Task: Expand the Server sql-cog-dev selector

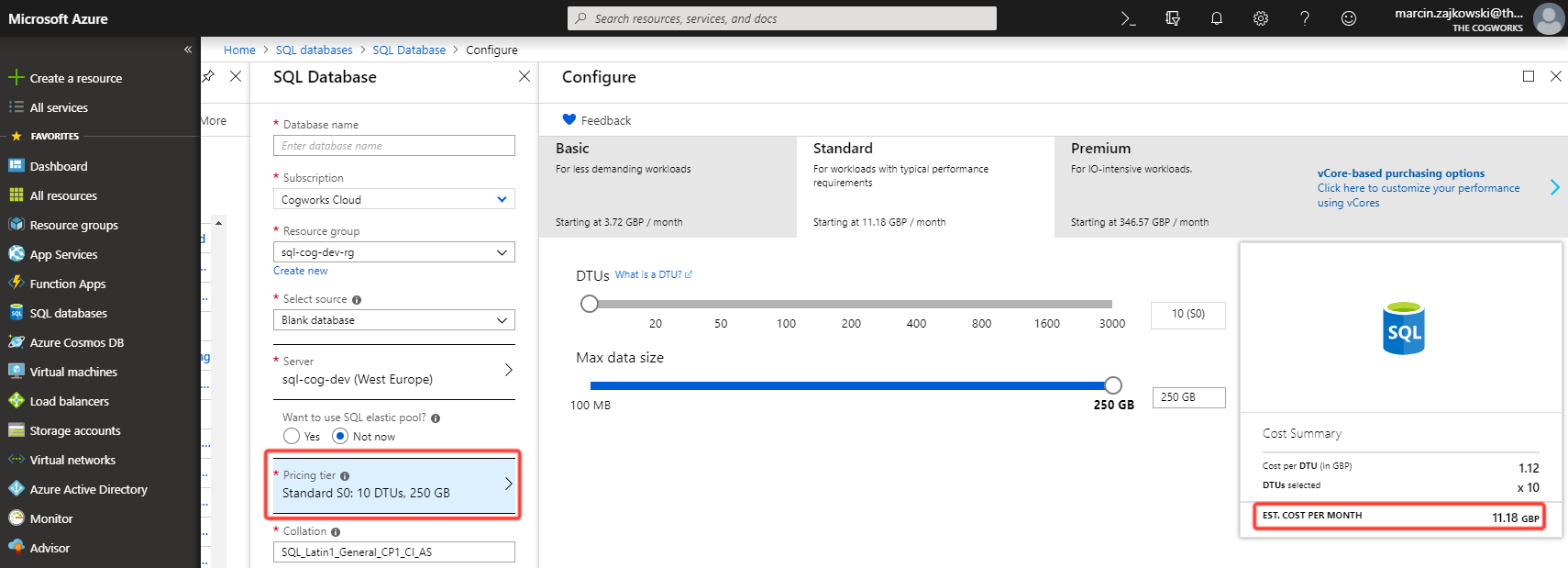Action: pos(394,372)
